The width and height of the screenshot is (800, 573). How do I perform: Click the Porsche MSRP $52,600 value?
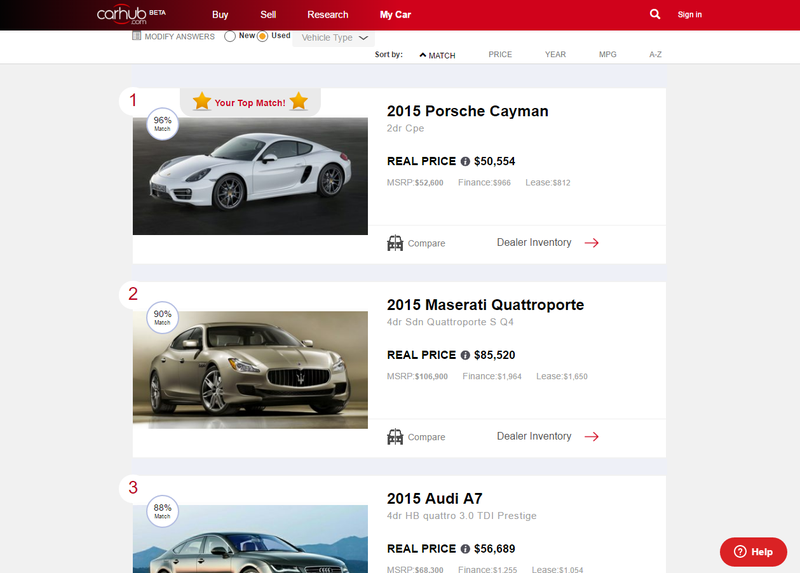pyautogui.click(x=429, y=183)
